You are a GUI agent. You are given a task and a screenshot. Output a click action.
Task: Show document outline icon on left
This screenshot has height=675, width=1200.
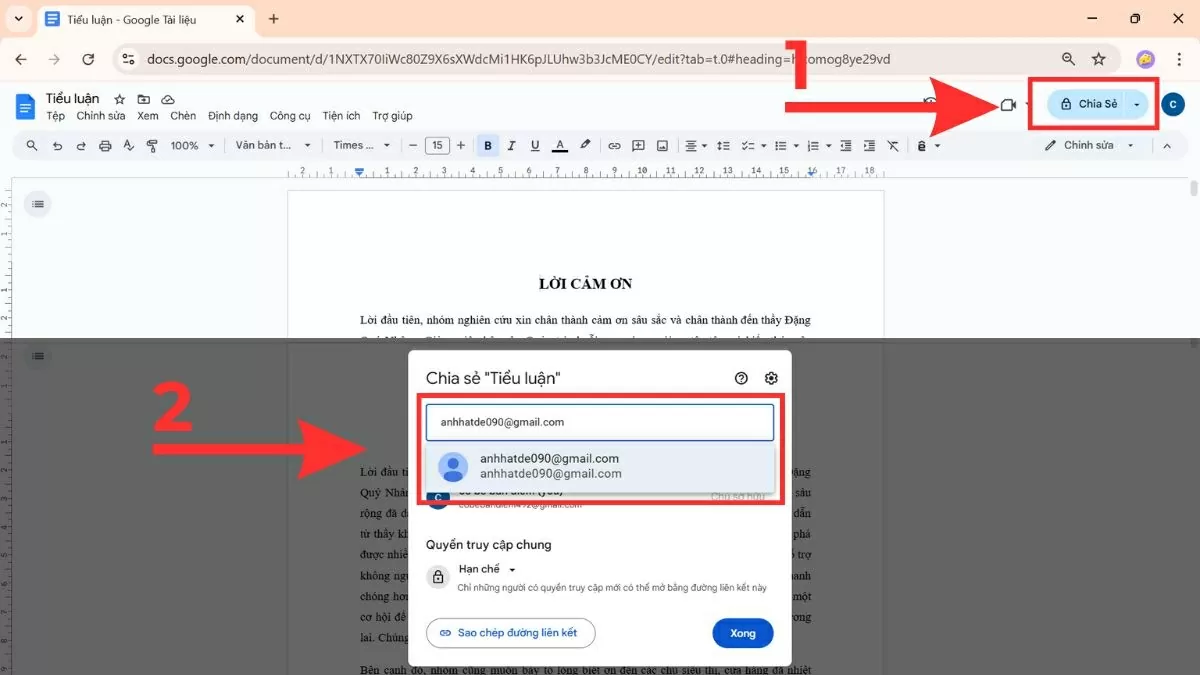(x=38, y=204)
